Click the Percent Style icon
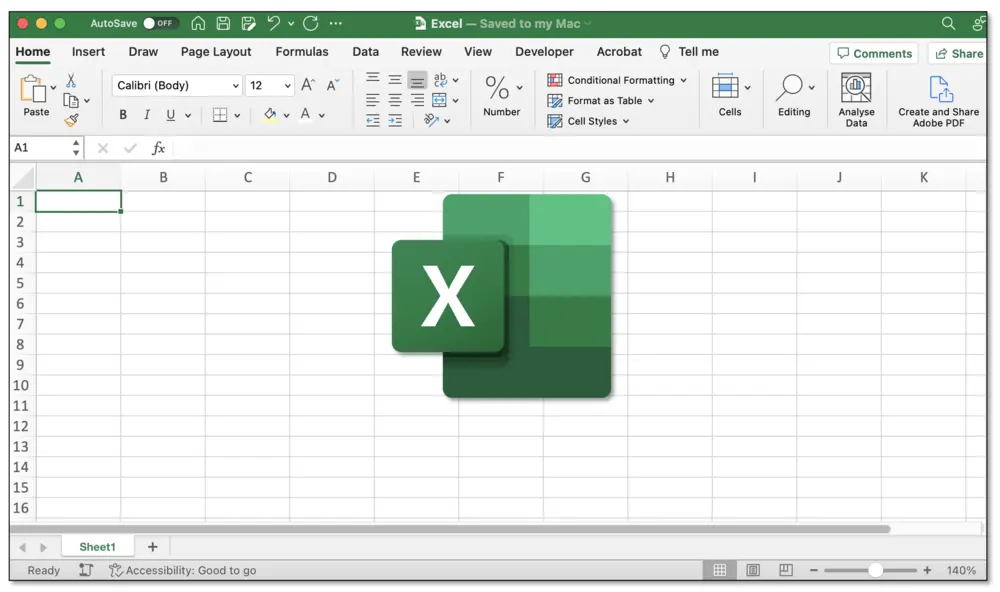 (x=496, y=88)
